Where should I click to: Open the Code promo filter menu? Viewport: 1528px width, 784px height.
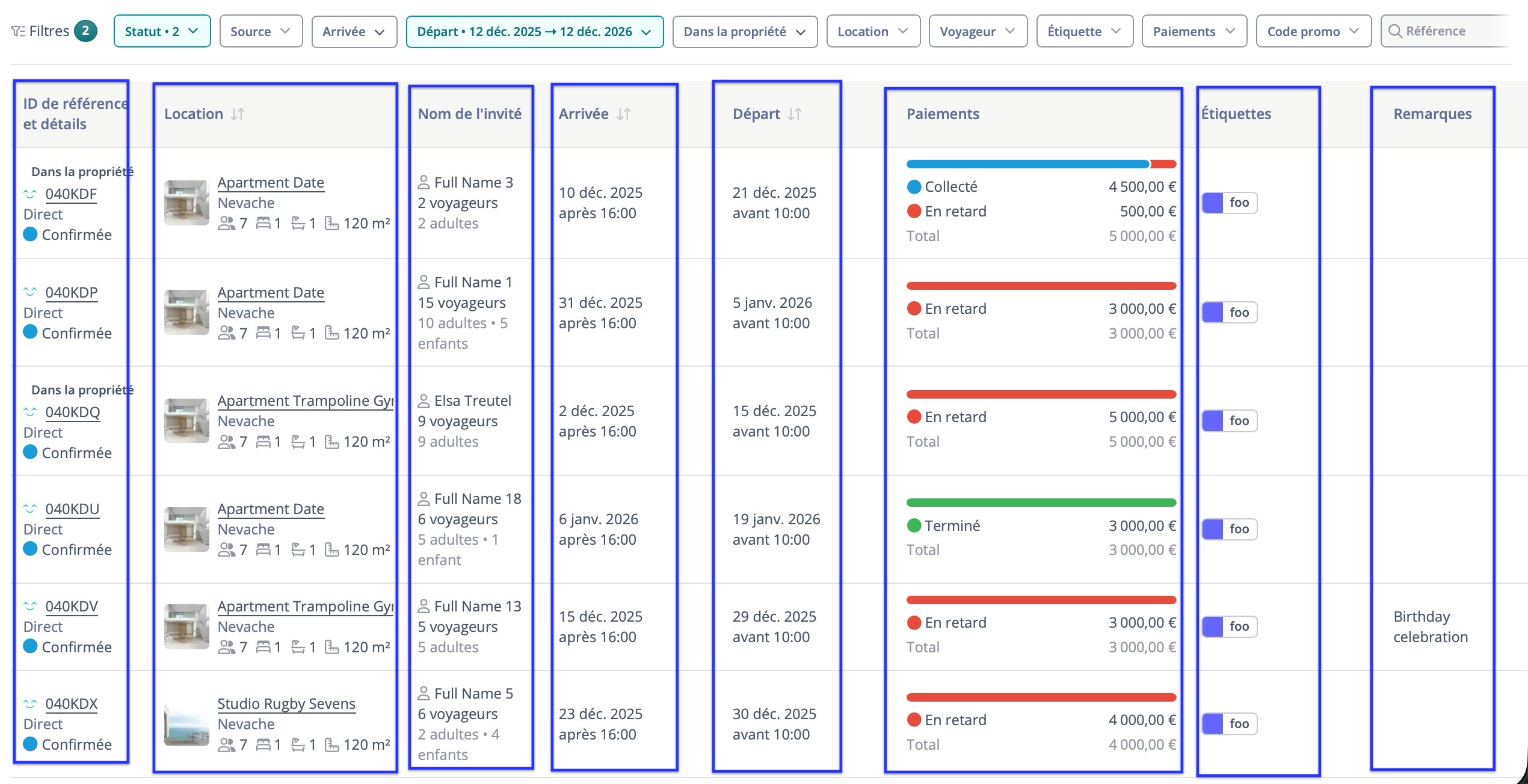1313,31
